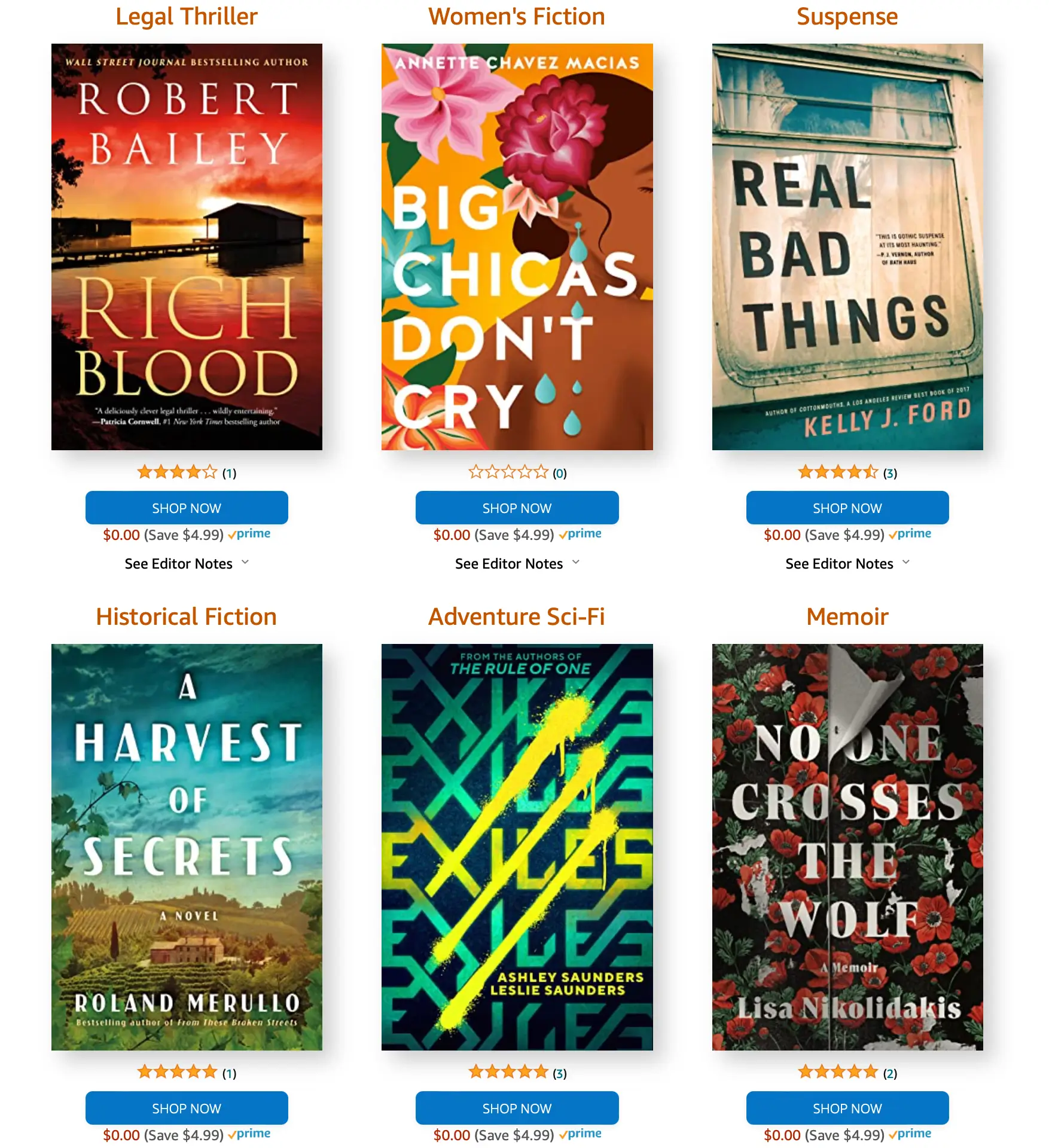Expand See Editor Notes for Legal Thriller

click(187, 563)
